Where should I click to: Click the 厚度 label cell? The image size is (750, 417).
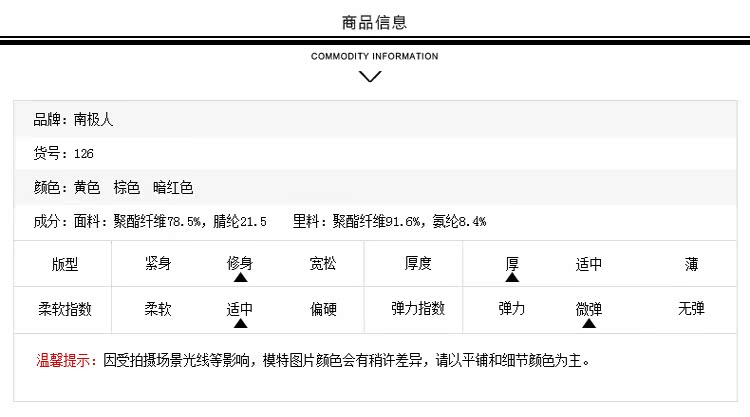(413, 264)
